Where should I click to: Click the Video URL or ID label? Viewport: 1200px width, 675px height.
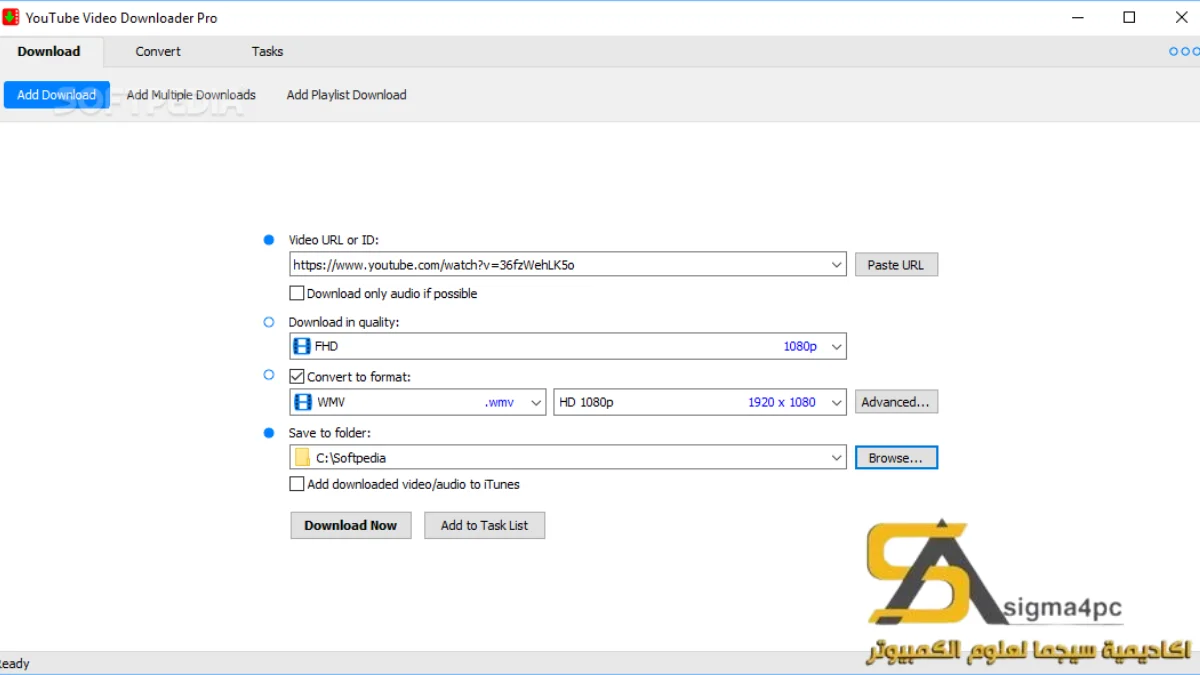click(x=334, y=240)
